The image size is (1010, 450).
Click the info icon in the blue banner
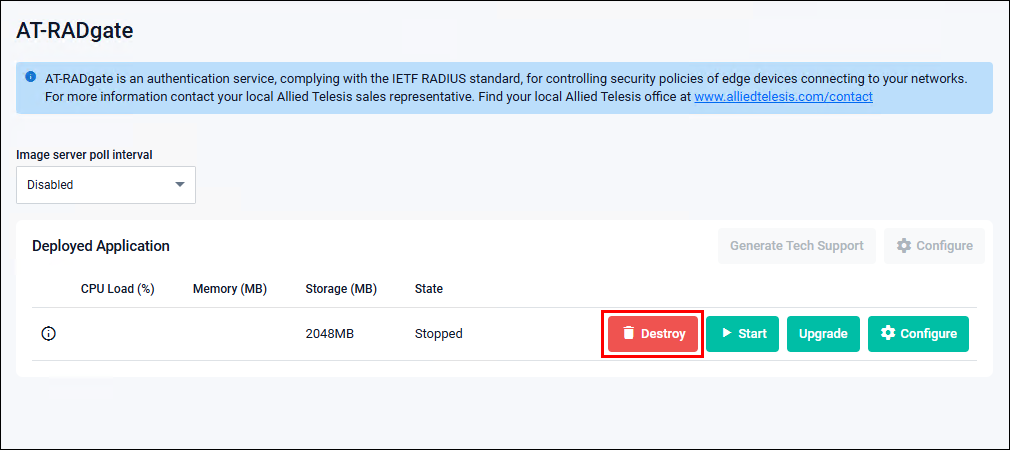[31, 77]
